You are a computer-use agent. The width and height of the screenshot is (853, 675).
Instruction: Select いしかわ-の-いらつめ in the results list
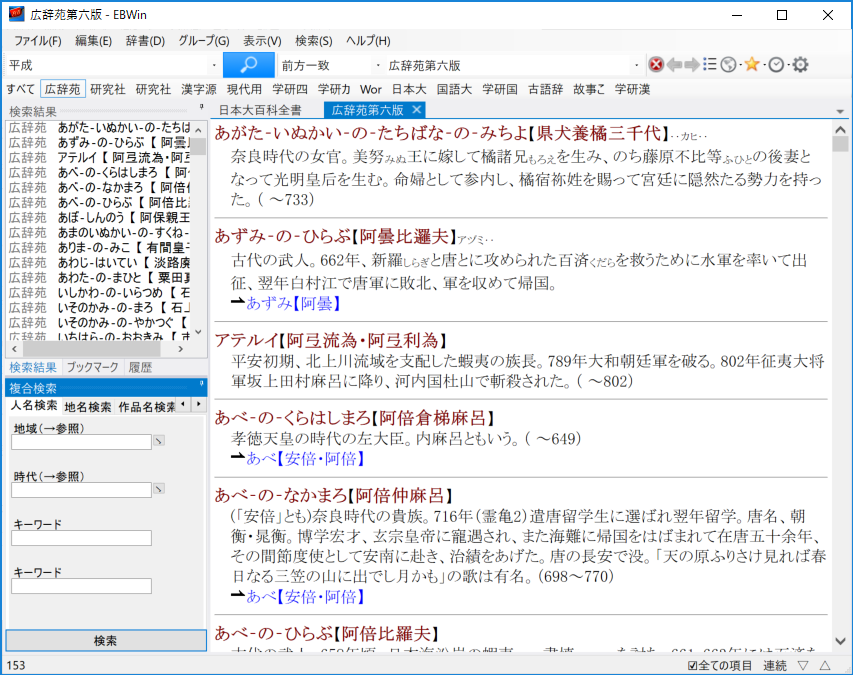click(99, 293)
